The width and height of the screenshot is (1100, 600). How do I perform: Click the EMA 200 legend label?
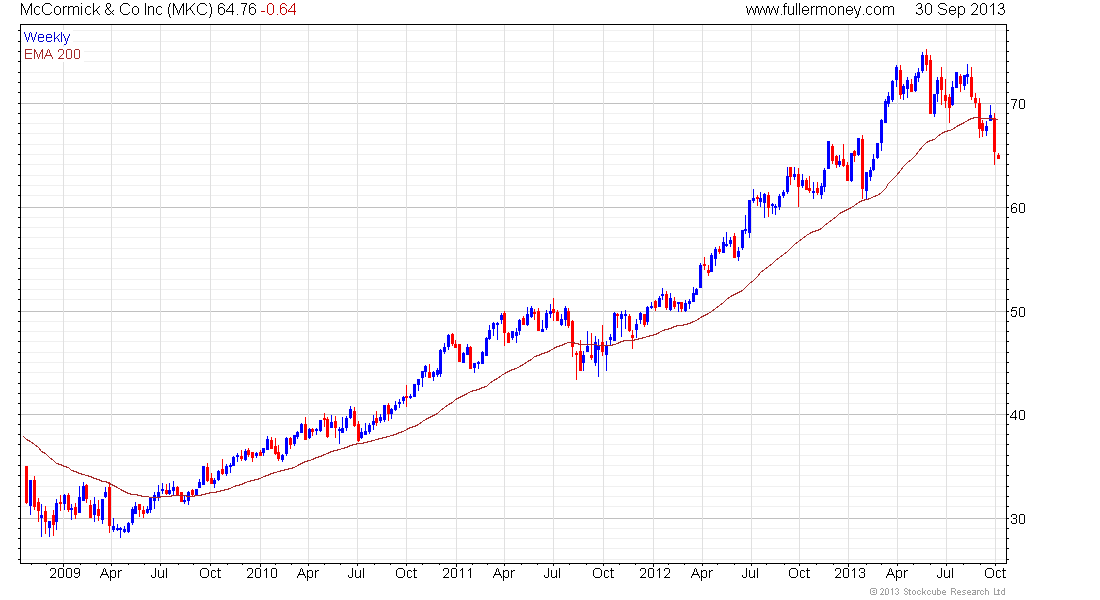[52, 54]
